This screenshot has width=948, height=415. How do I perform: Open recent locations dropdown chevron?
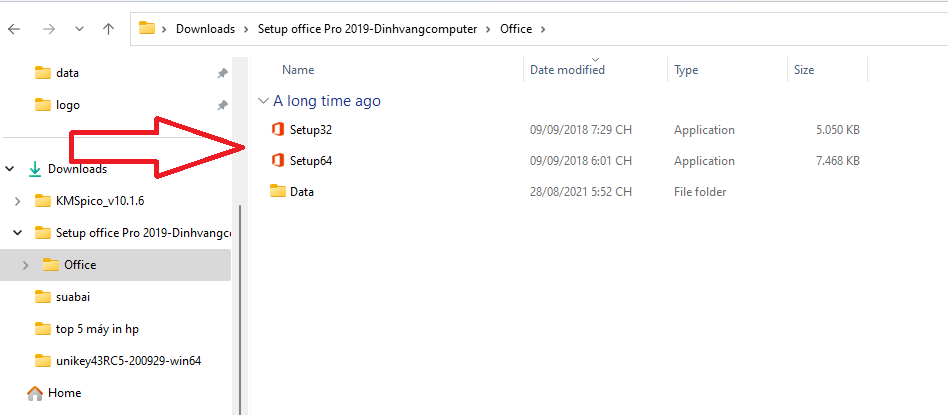(x=79, y=29)
